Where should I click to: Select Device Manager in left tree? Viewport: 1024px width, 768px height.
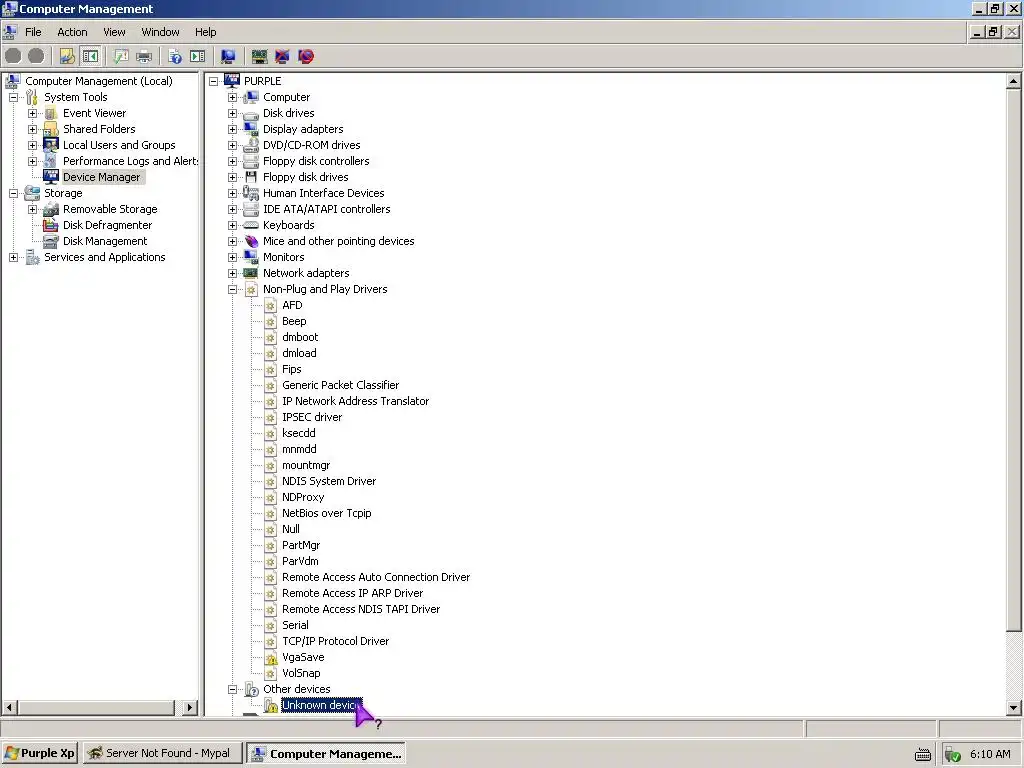click(x=101, y=177)
